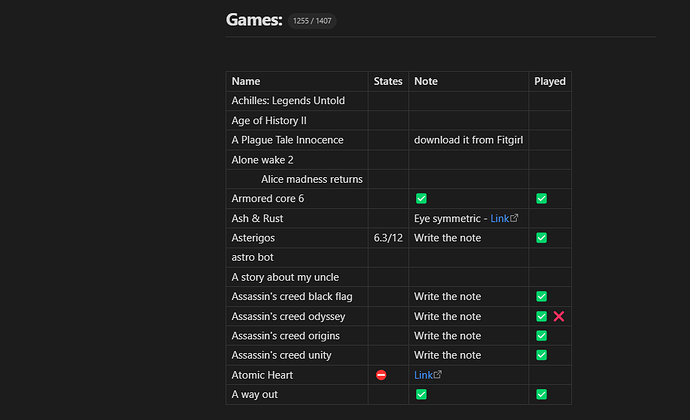The width and height of the screenshot is (690, 420).
Task: Select the Assassin's creed odyssey cell
Action: click(297, 316)
